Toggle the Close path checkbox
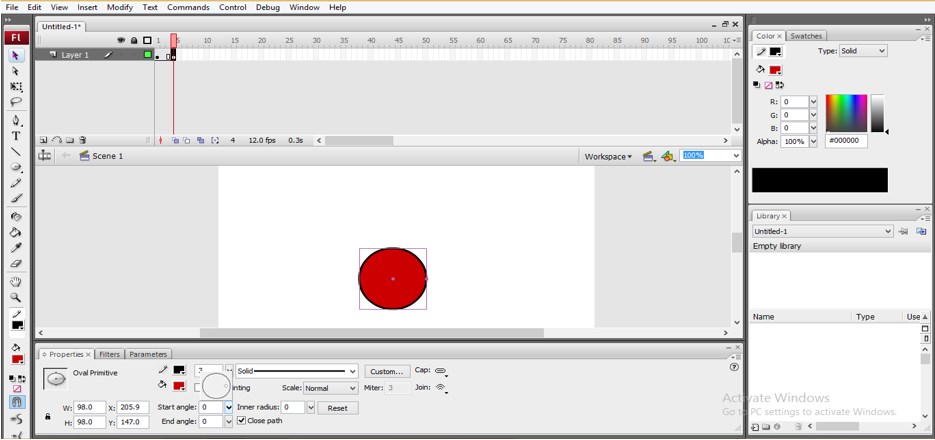The height and width of the screenshot is (440, 935). click(x=242, y=421)
